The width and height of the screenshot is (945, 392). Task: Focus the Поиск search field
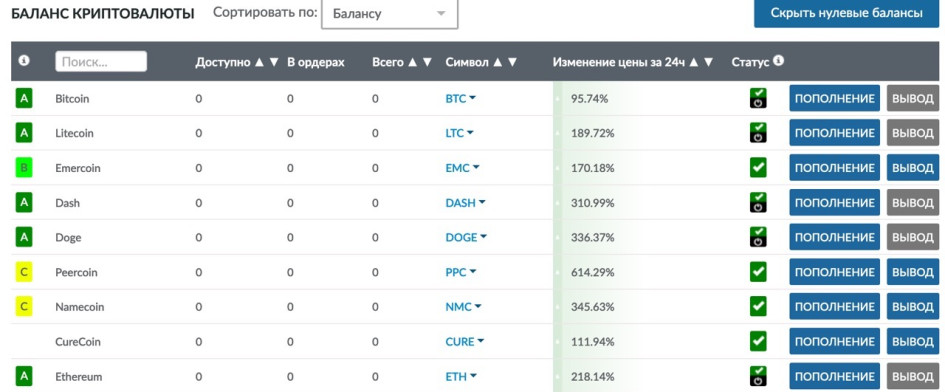pos(101,62)
